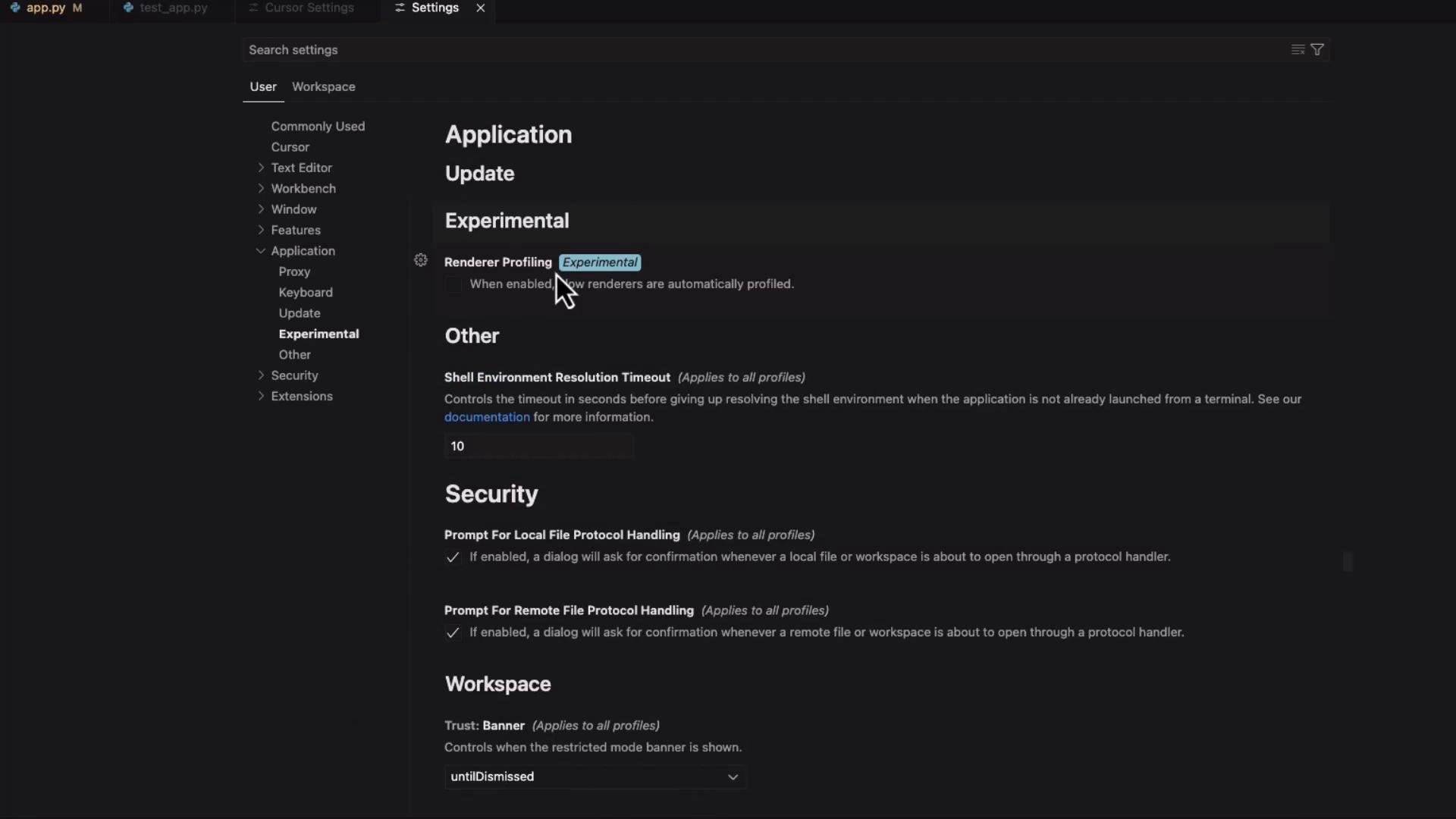Open the gear menu for Renderer Profiling

(421, 260)
